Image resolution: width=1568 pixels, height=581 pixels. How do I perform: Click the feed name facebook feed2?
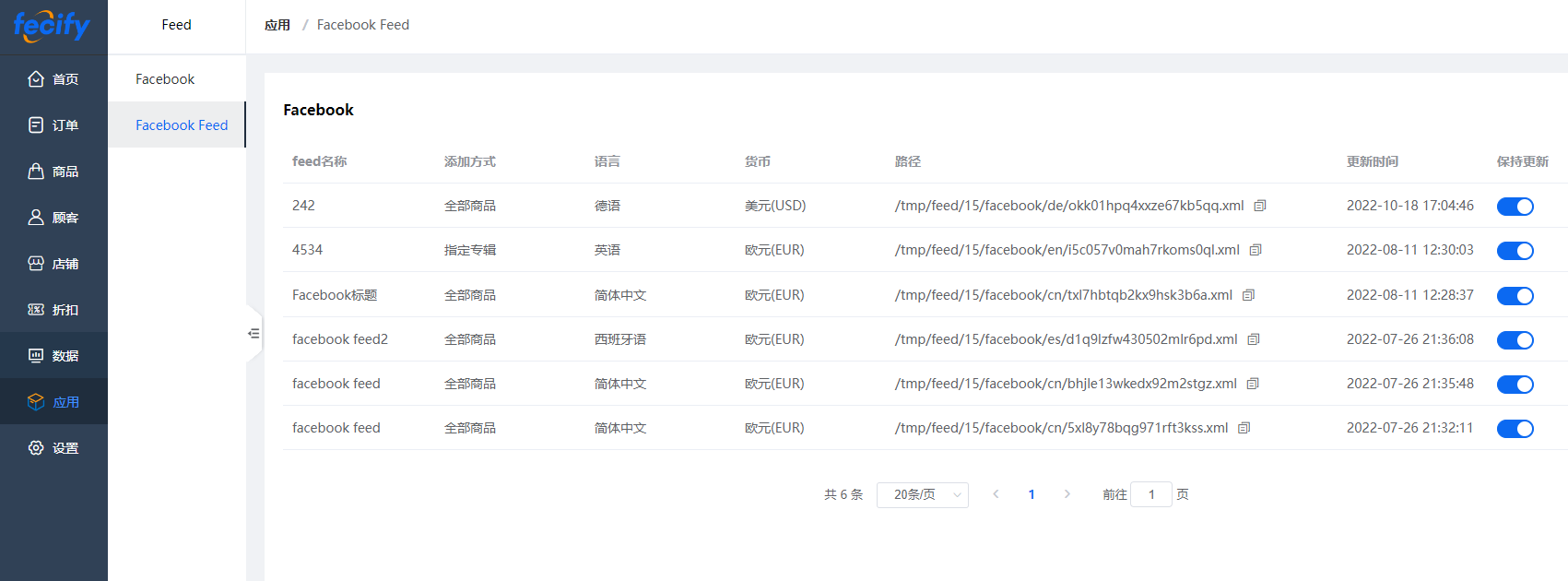click(340, 339)
